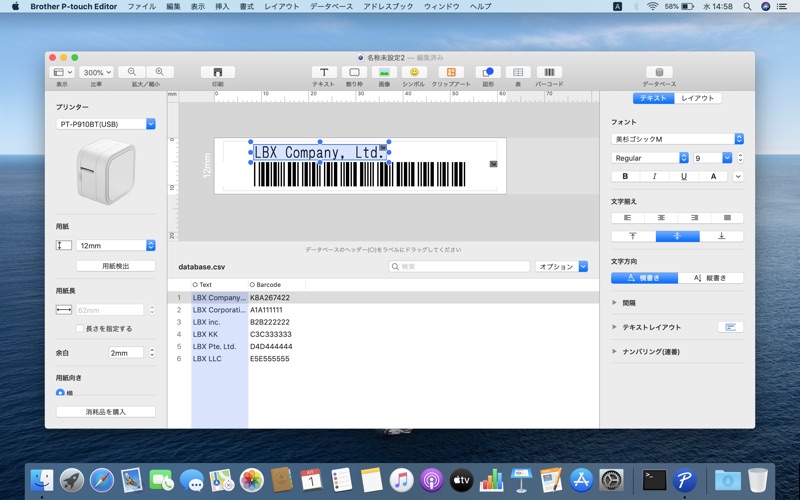Click the Barcode column header
The image size is (800, 500).
pos(277,285)
